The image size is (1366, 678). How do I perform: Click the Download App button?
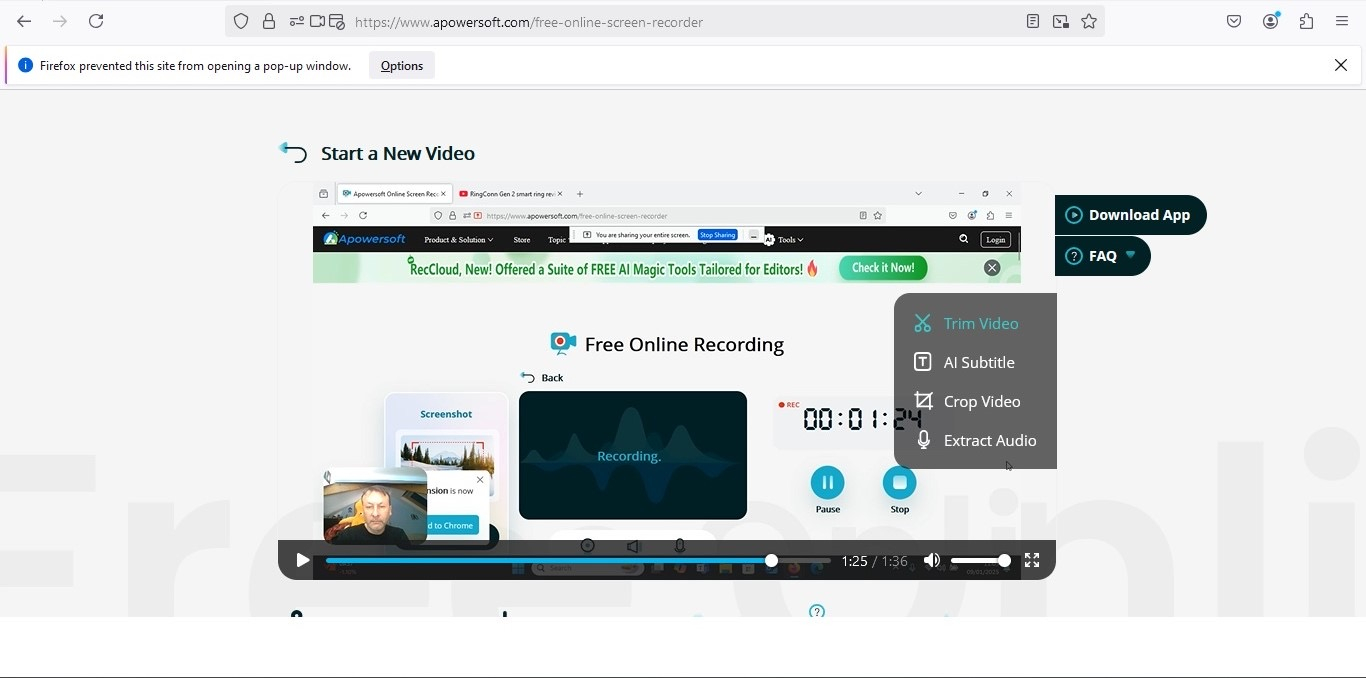(x=1130, y=215)
